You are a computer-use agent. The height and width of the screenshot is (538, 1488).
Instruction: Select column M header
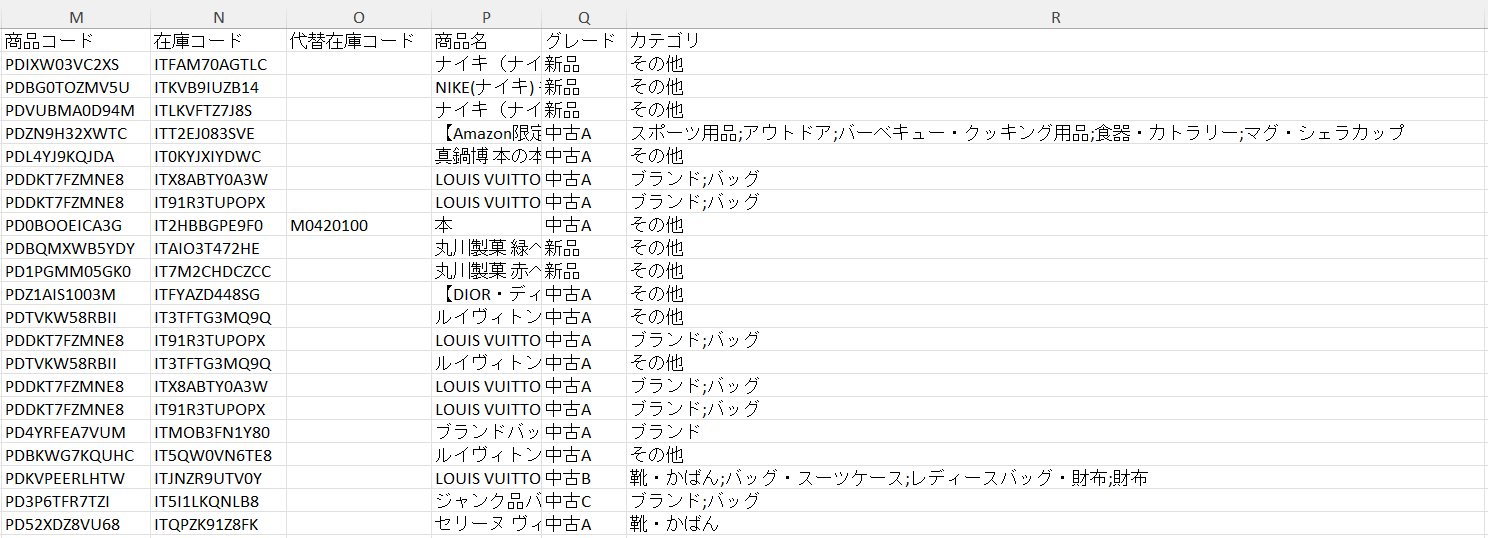[x=76, y=19]
